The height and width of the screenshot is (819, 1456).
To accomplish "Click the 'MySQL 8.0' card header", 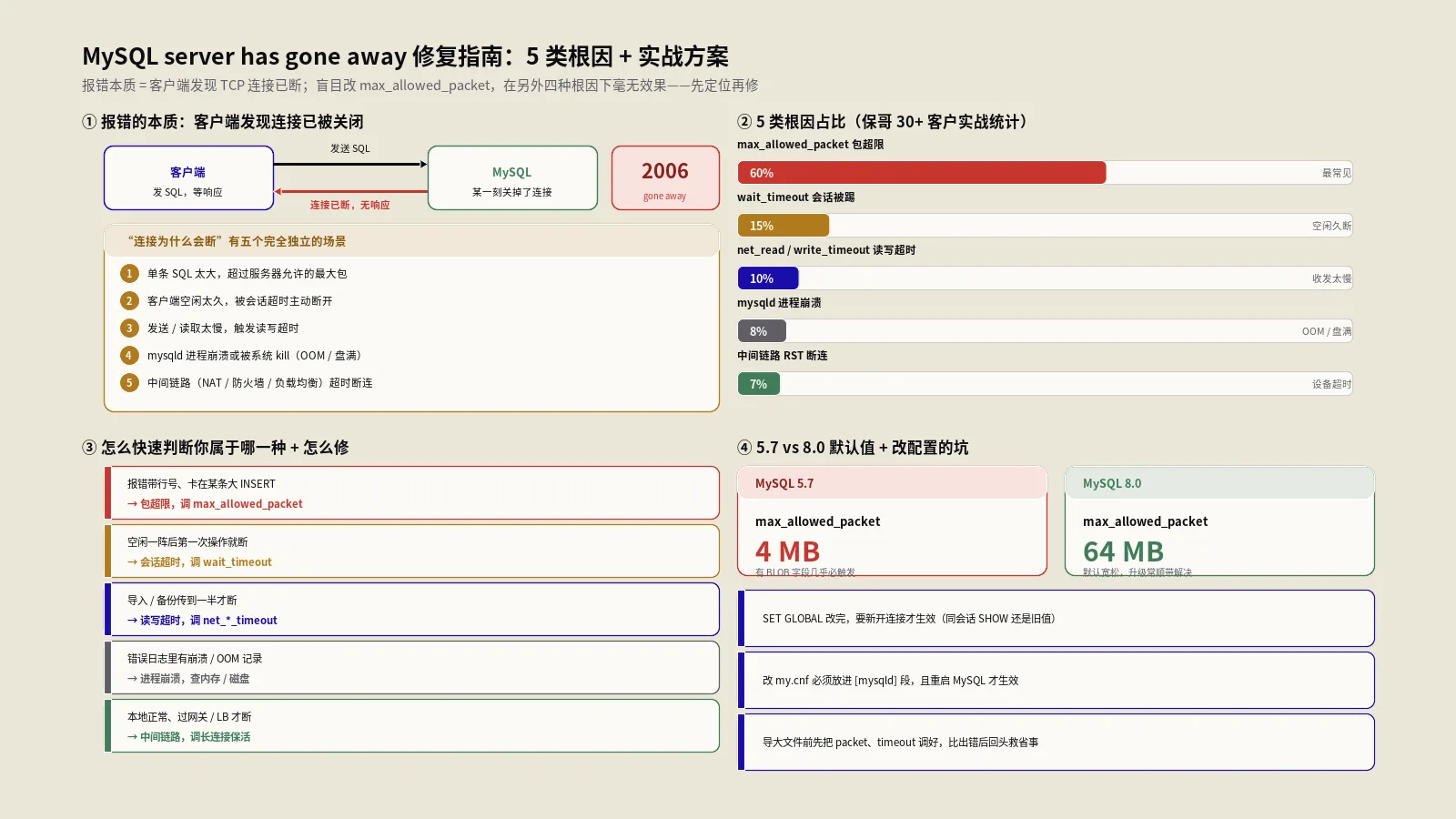I will click(1219, 483).
